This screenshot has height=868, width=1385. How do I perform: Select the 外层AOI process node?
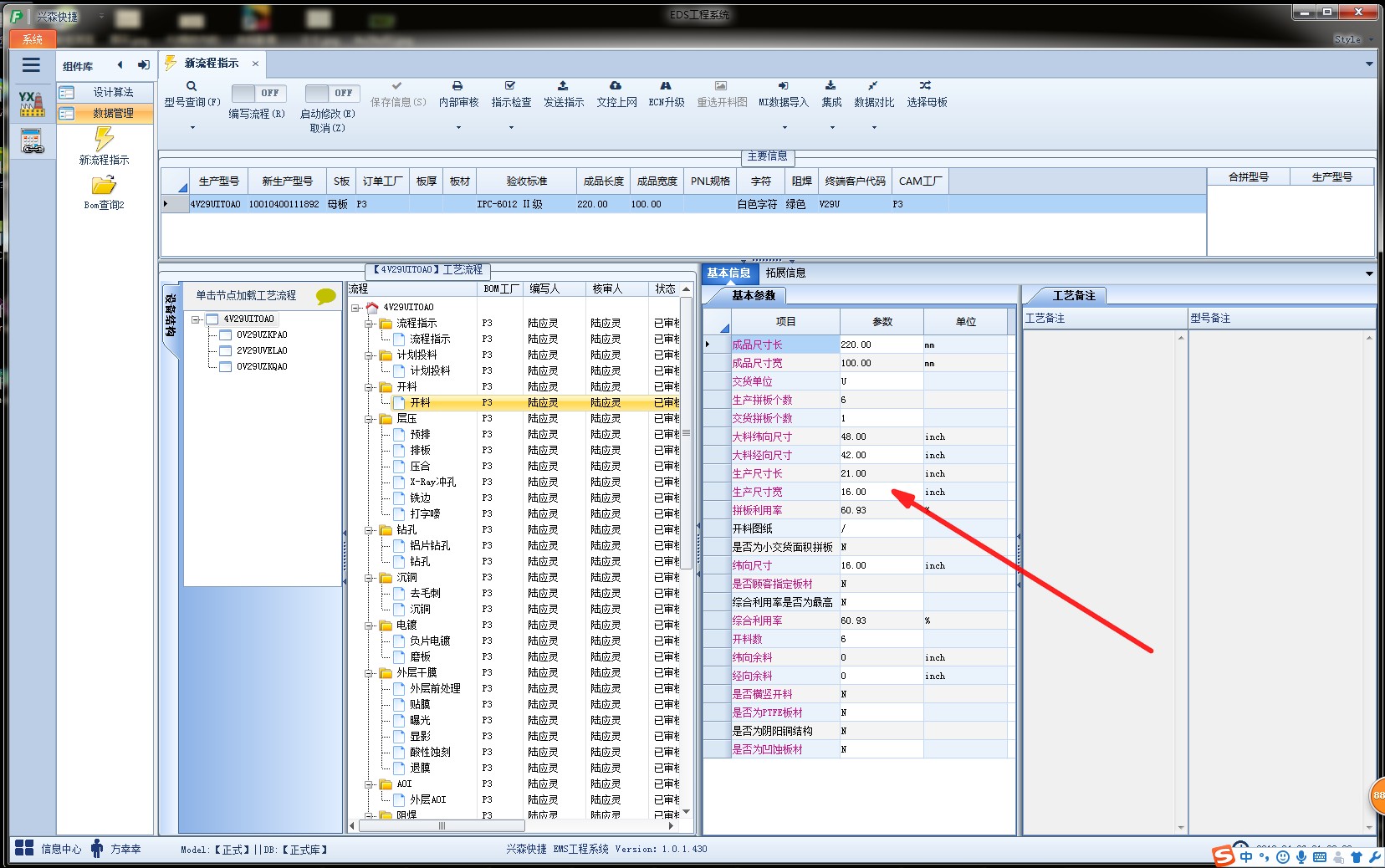coord(427,800)
